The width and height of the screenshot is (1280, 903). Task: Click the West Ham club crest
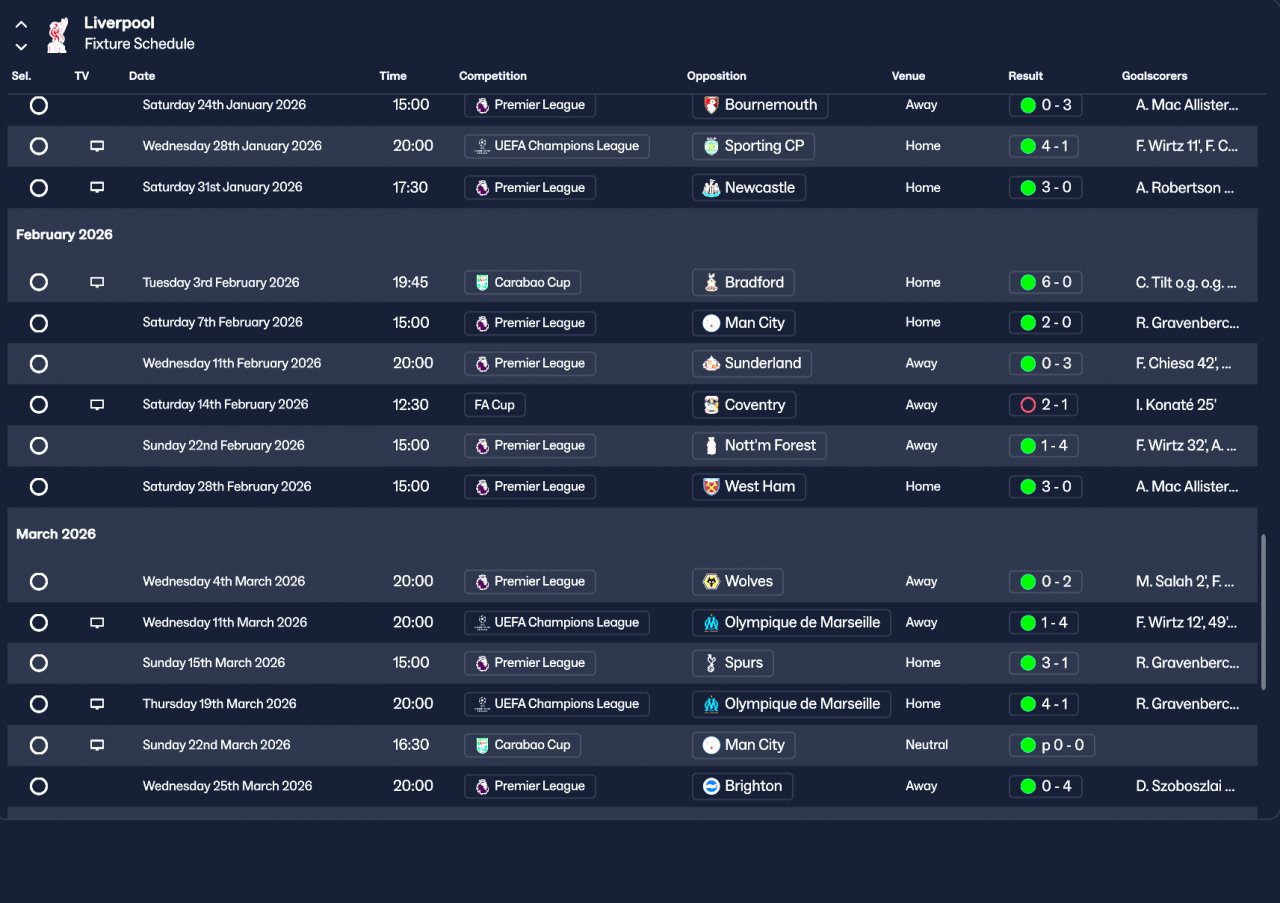[x=711, y=487]
